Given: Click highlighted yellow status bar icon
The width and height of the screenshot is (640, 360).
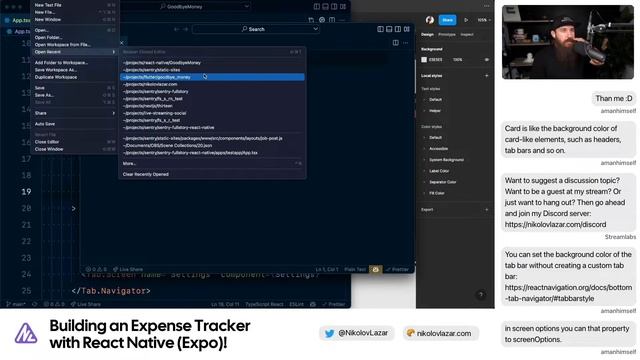Looking at the screenshot, I should (376, 269).
